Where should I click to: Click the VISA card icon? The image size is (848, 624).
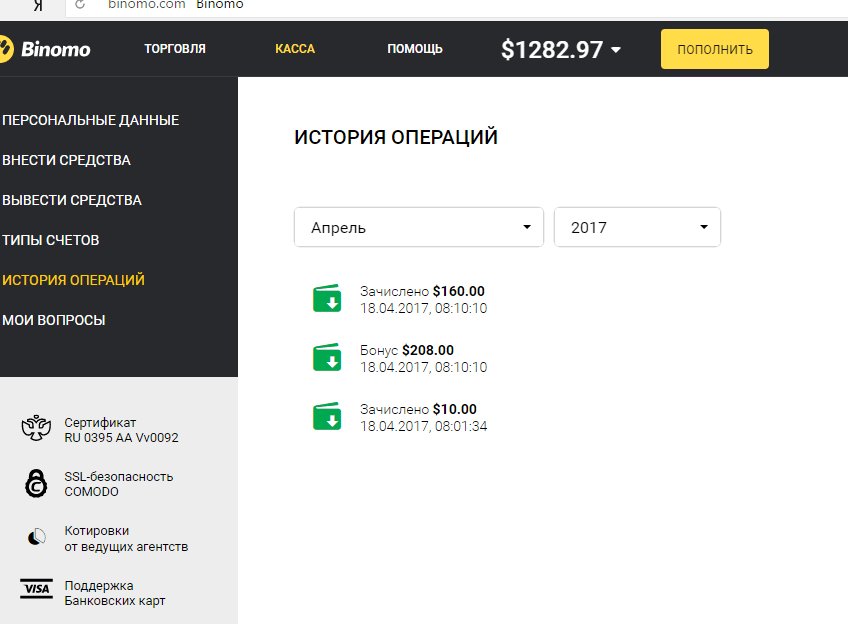click(36, 589)
